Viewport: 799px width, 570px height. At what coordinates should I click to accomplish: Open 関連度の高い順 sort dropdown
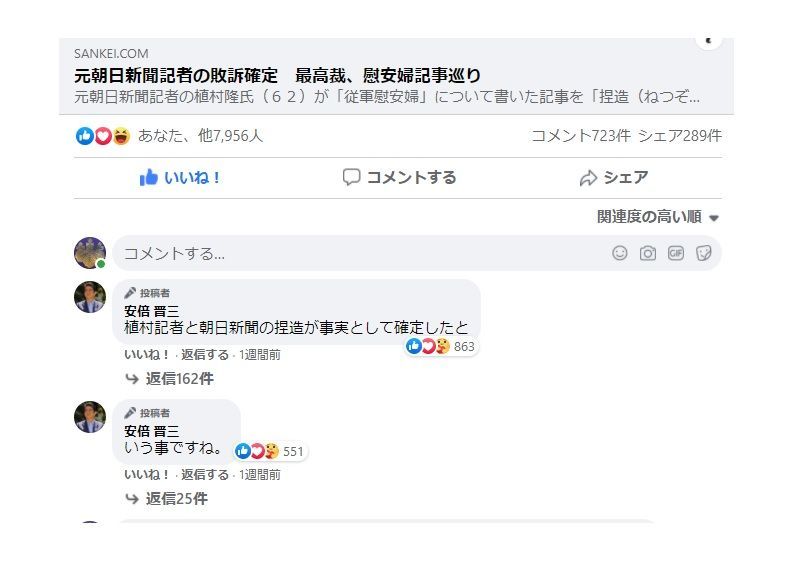pyautogui.click(x=658, y=217)
